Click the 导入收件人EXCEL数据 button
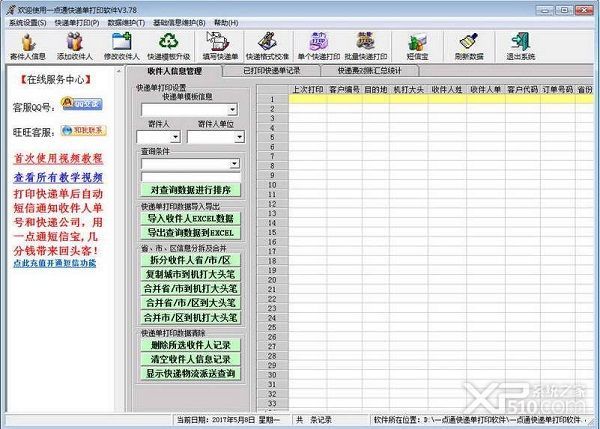600x429 pixels. click(x=191, y=219)
